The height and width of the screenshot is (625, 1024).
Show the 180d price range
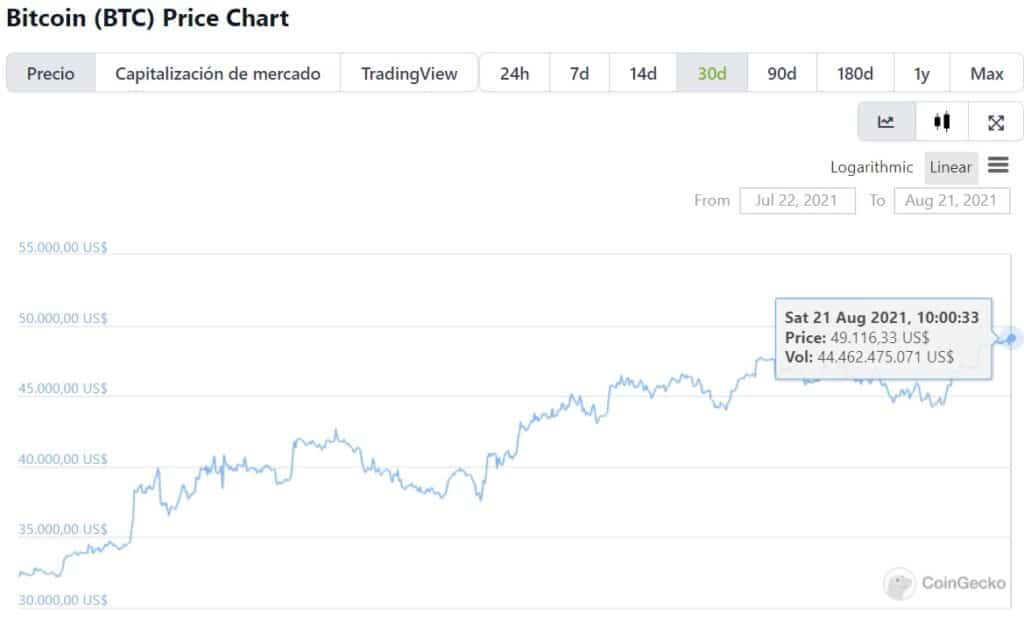coord(855,73)
